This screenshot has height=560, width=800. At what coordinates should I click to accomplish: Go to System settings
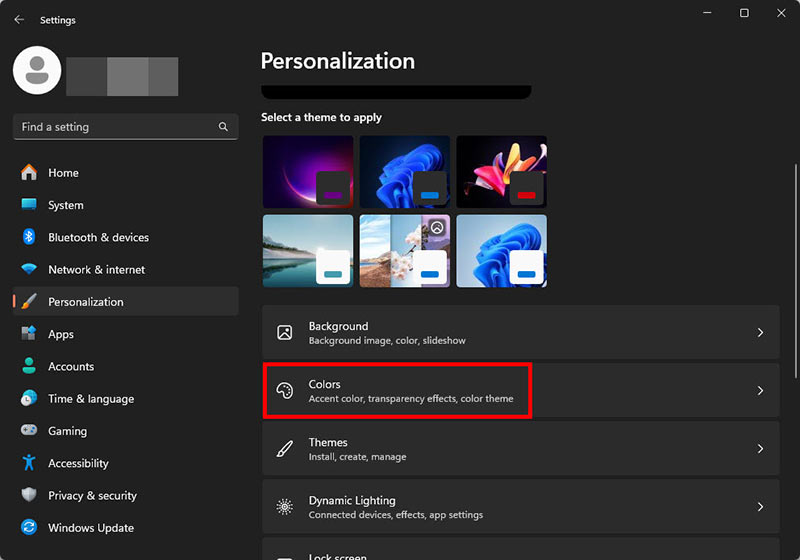126,205
